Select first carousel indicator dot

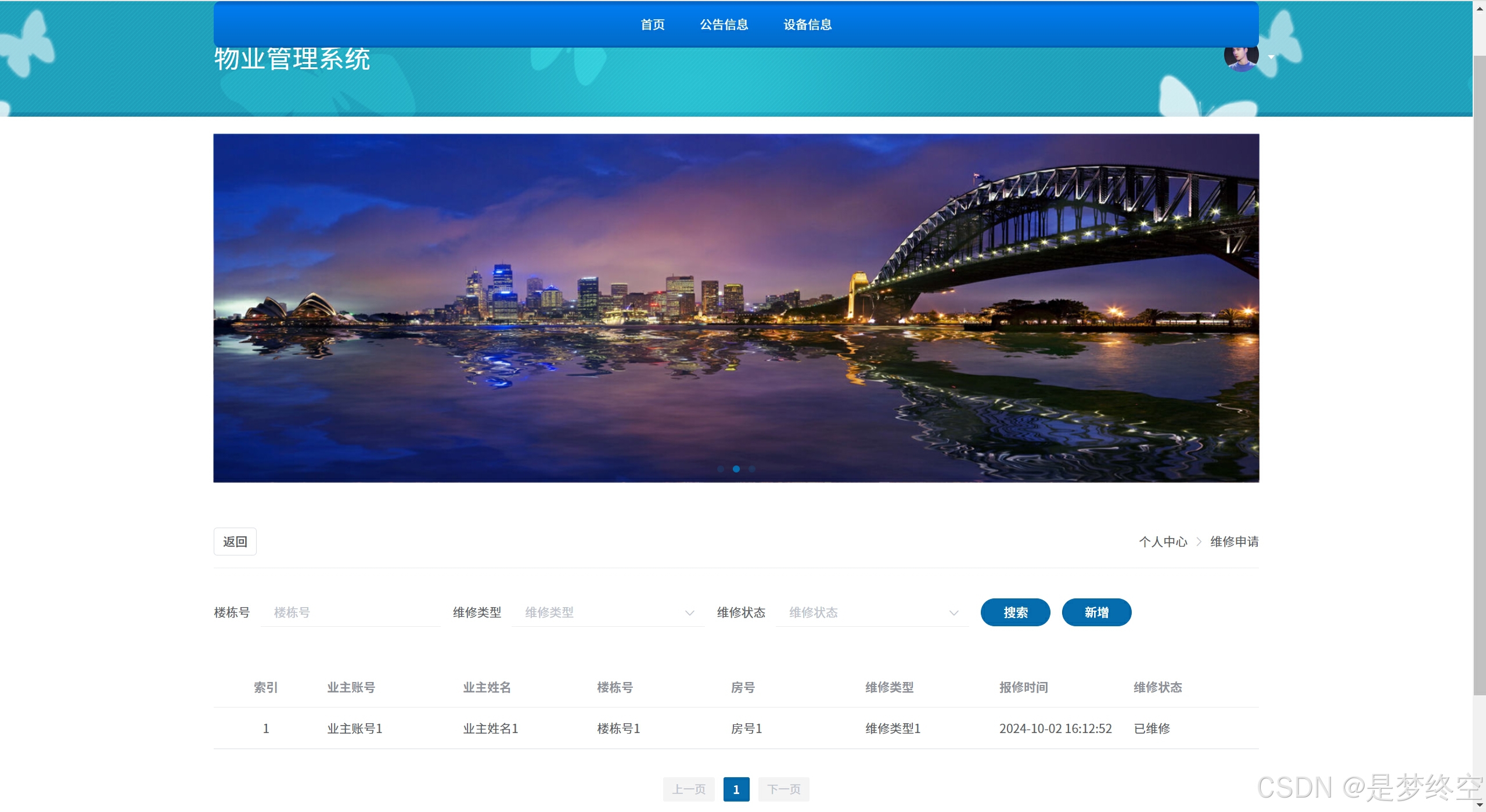point(720,469)
